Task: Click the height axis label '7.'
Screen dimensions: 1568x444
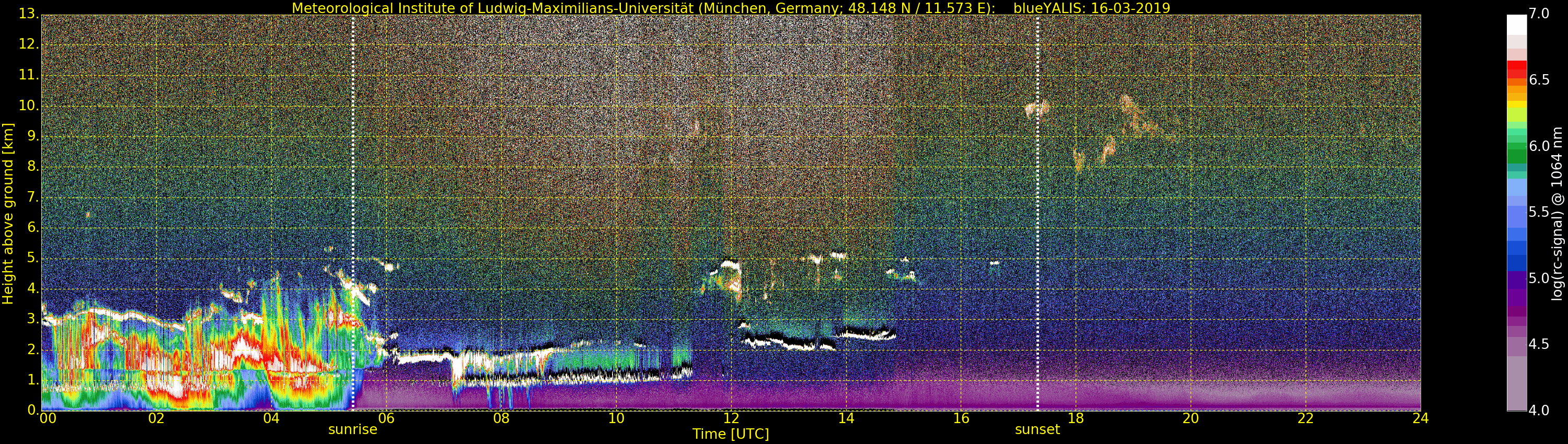Action: [x=33, y=197]
